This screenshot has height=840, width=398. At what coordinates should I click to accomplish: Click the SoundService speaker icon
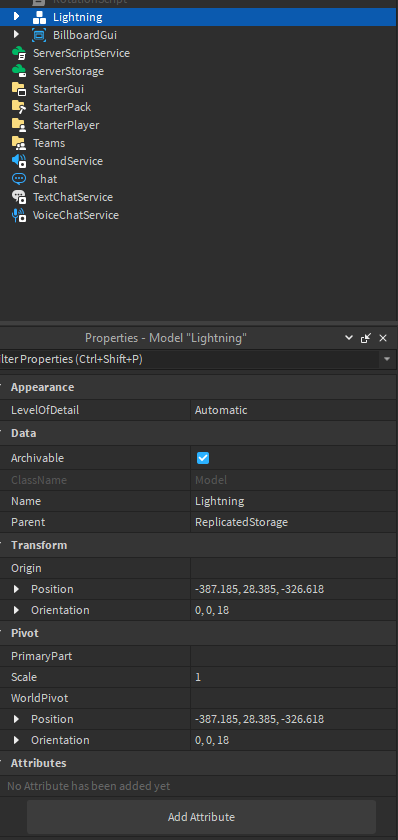coord(19,161)
